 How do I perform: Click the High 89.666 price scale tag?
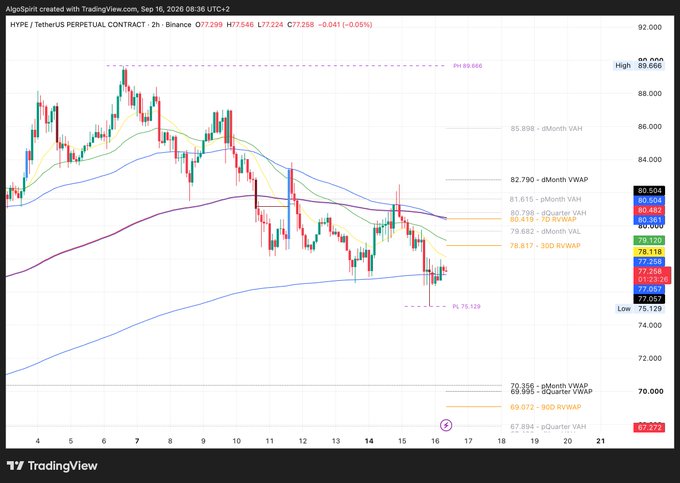coord(638,65)
